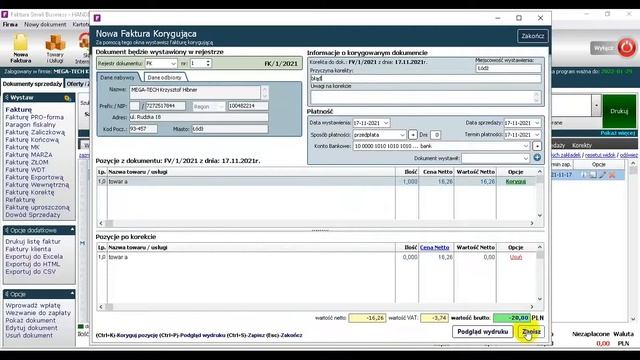Select Dokumenty sprzedaży tab
The width and height of the screenshot is (640, 360).
point(32,84)
